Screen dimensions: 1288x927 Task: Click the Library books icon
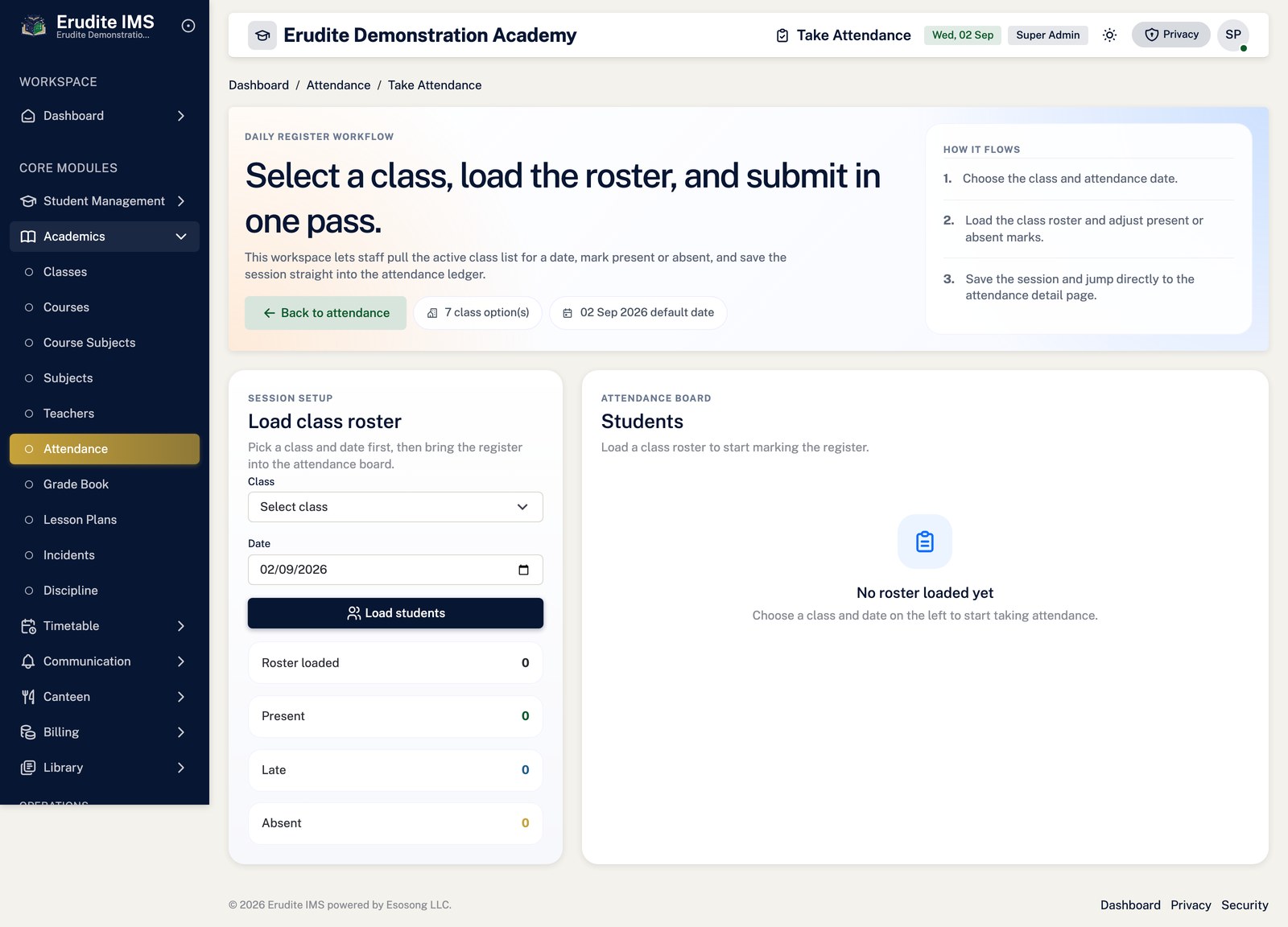point(28,768)
